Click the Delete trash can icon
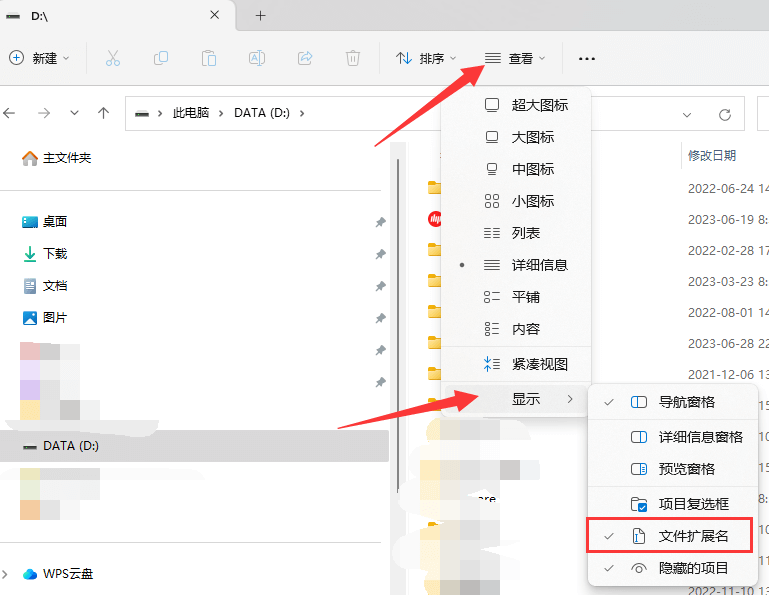 point(353,58)
